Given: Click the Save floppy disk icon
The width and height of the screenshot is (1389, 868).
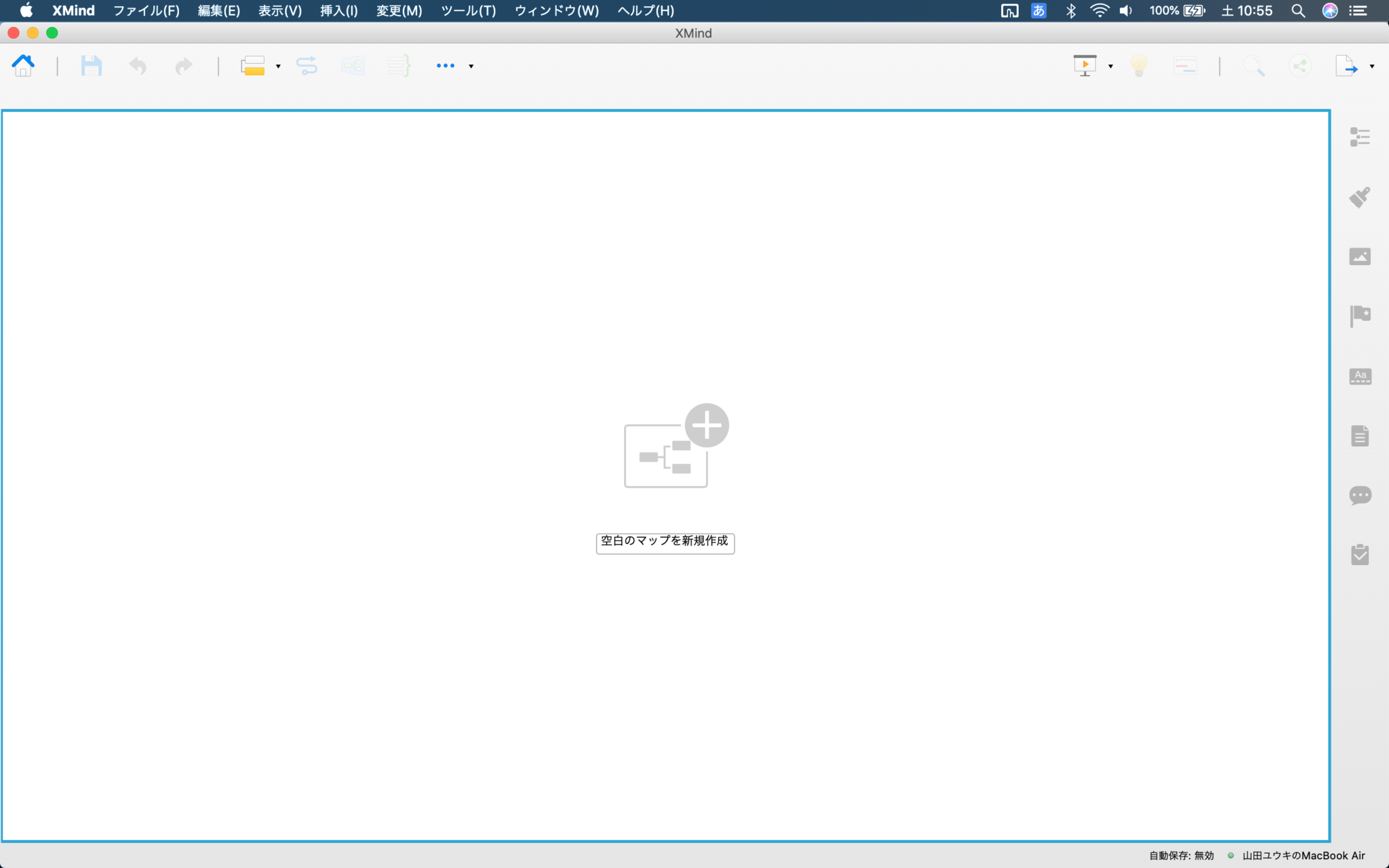Looking at the screenshot, I should [92, 66].
